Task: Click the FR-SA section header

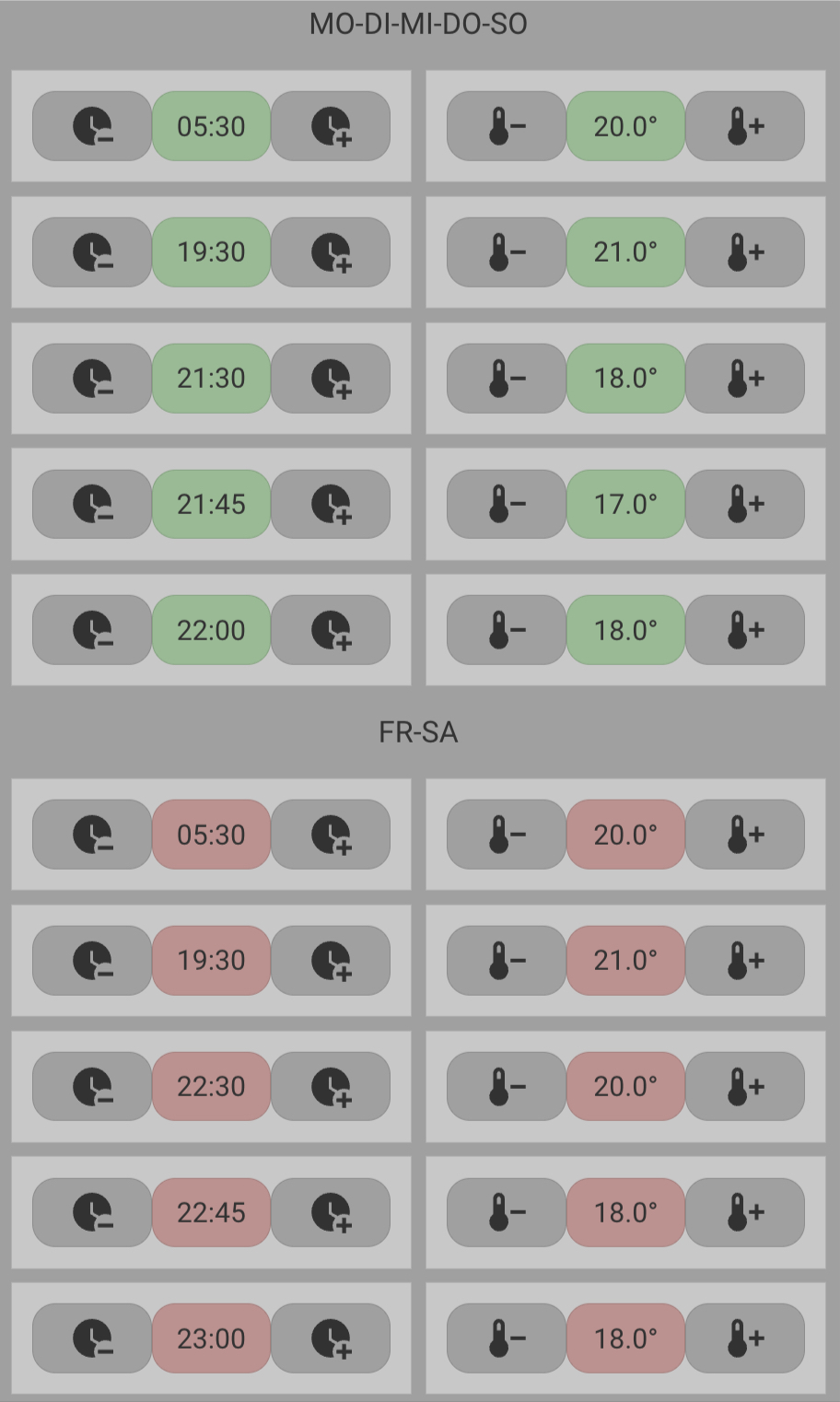Action: [x=418, y=732]
